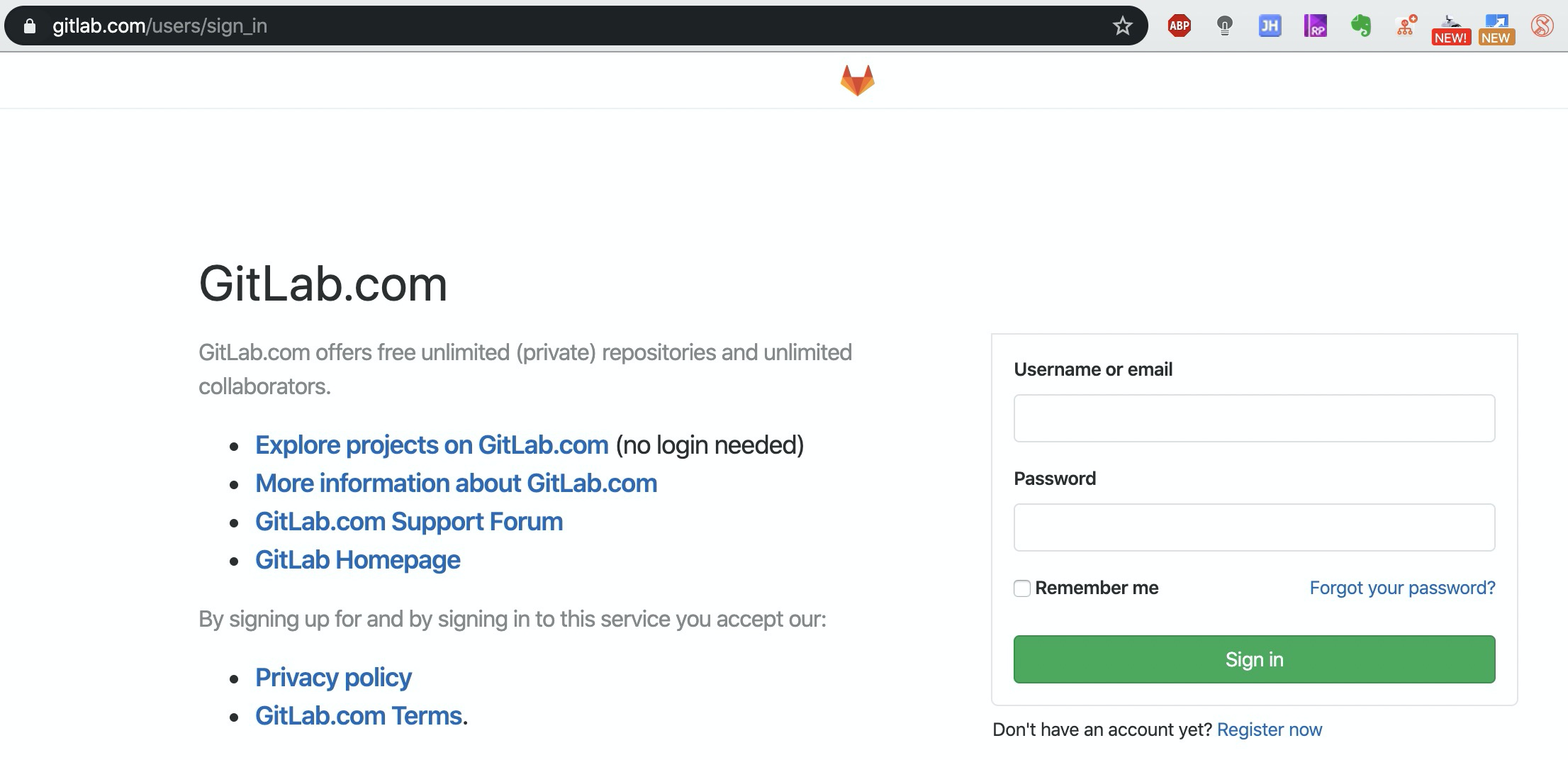Open Explore projects on GitLab.com link
The width and height of the screenshot is (1568, 760).
[x=432, y=445]
